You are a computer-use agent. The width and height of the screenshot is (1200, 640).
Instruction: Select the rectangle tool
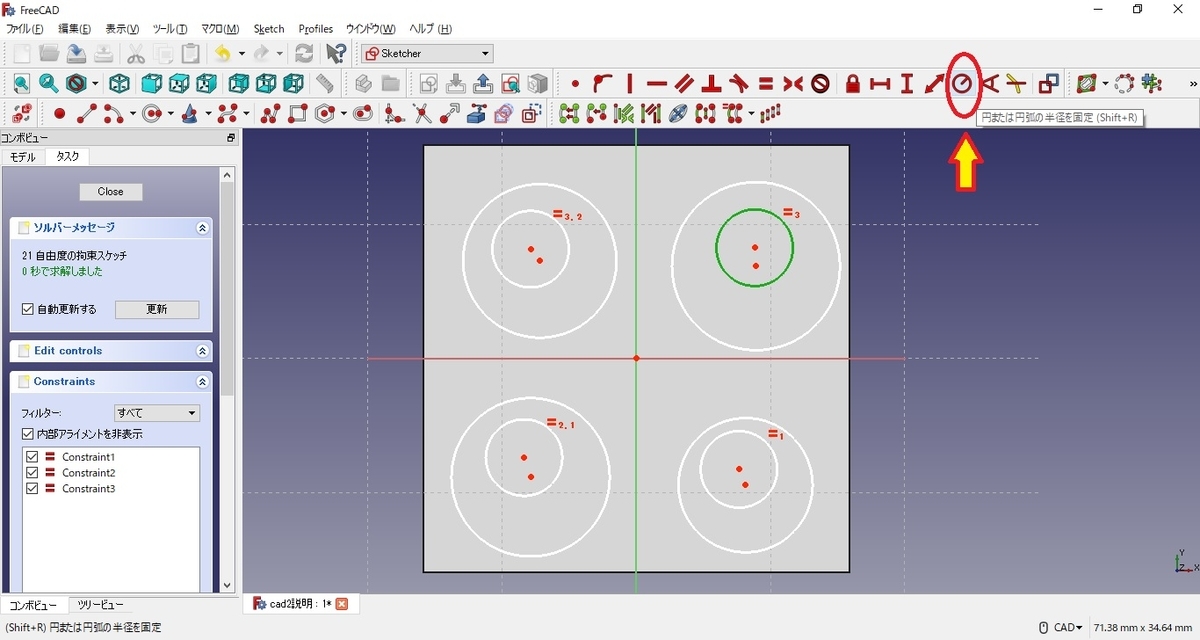pyautogui.click(x=298, y=114)
